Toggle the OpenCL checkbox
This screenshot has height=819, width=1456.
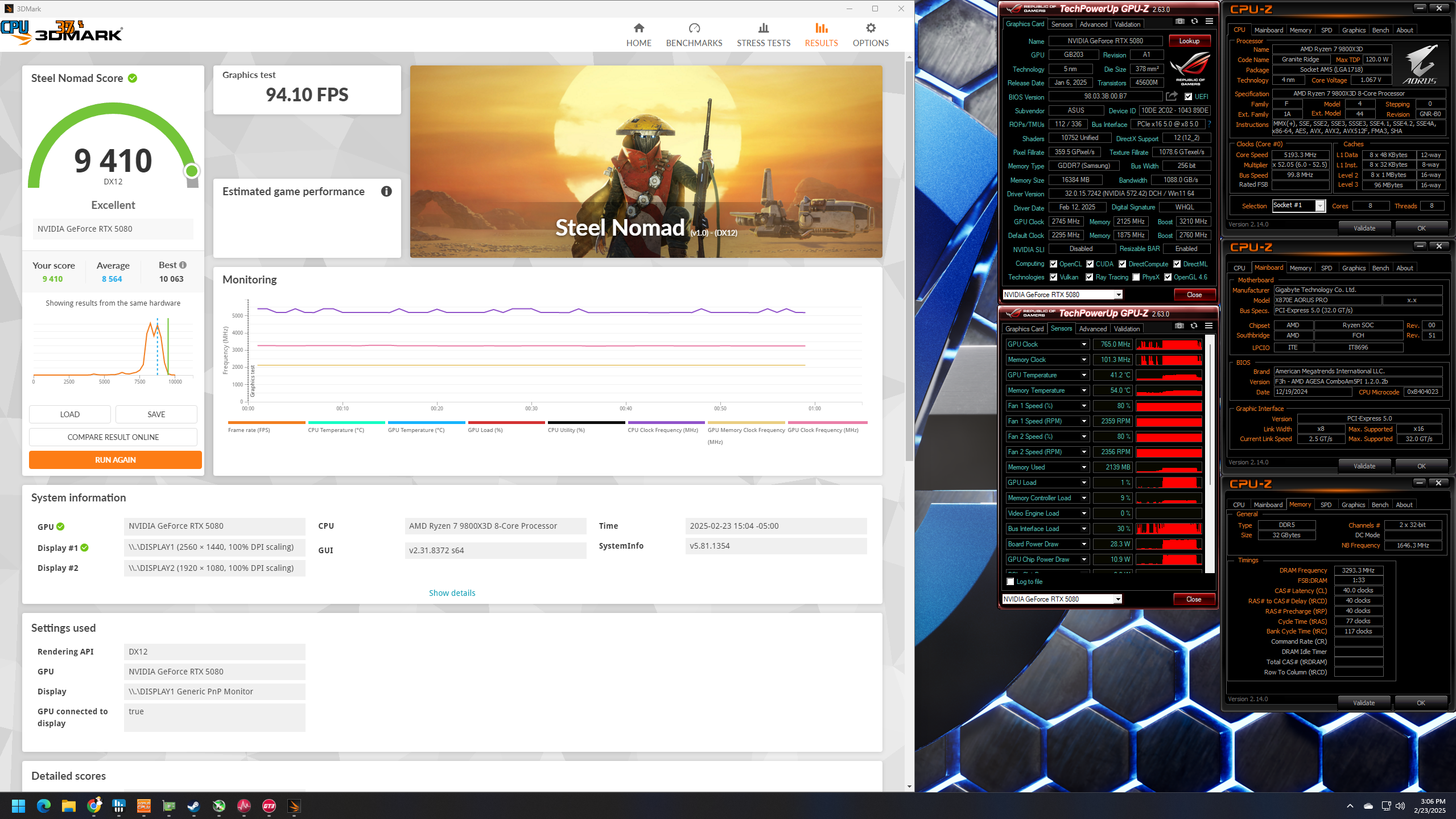click(x=1053, y=264)
